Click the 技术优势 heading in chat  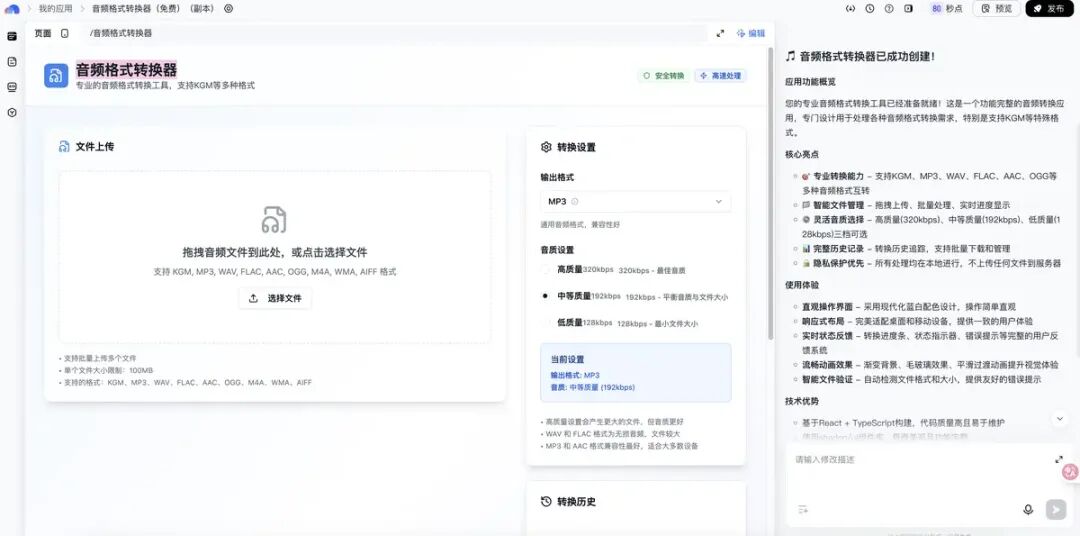[x=802, y=401]
